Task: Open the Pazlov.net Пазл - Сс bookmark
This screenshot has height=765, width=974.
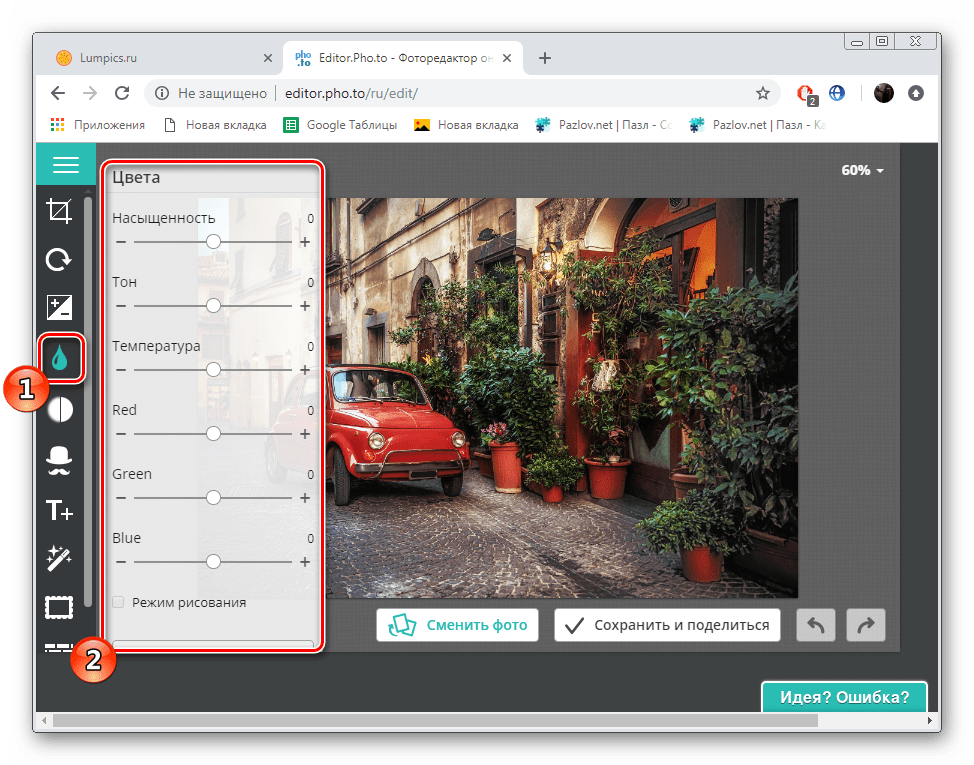Action: (x=604, y=125)
